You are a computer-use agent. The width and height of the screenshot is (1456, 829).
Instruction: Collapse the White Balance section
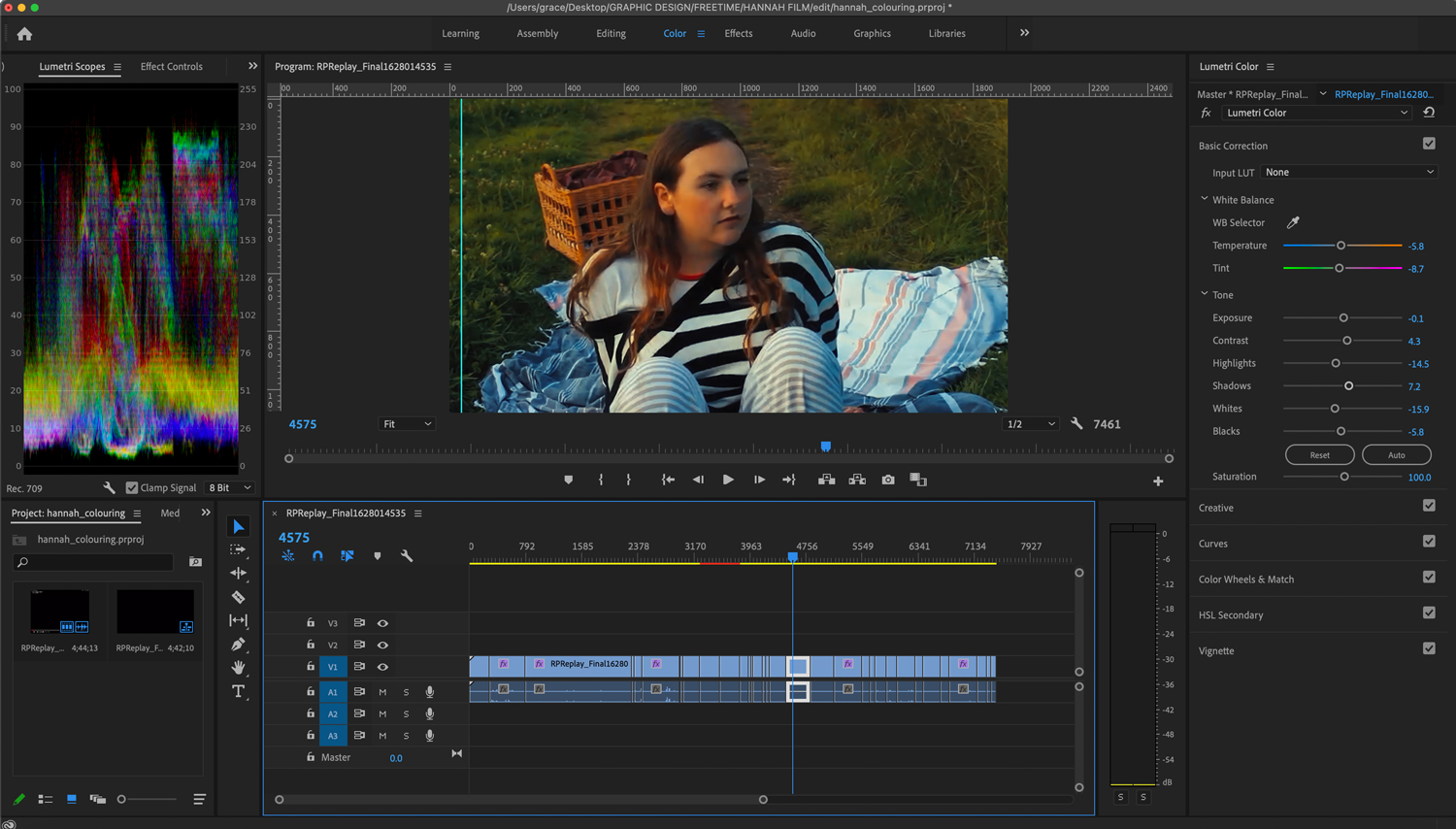tap(1204, 198)
